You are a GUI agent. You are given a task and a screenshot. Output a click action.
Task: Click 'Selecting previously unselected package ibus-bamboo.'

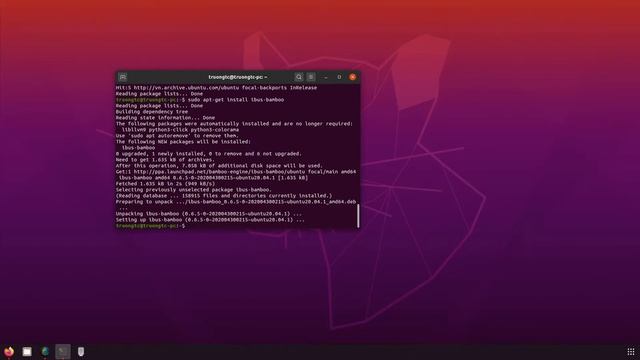click(x=193, y=189)
